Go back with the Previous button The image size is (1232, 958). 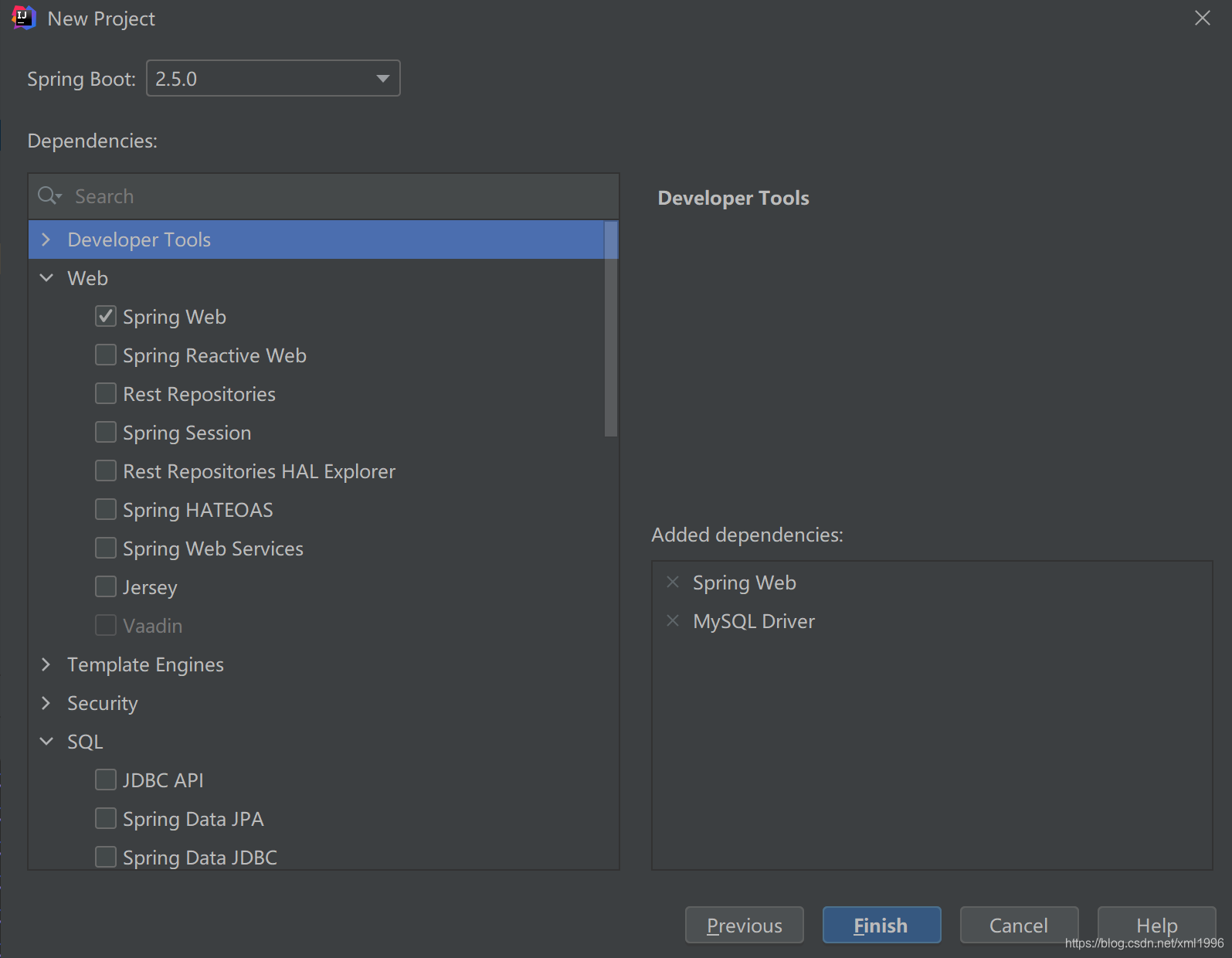pyautogui.click(x=745, y=925)
